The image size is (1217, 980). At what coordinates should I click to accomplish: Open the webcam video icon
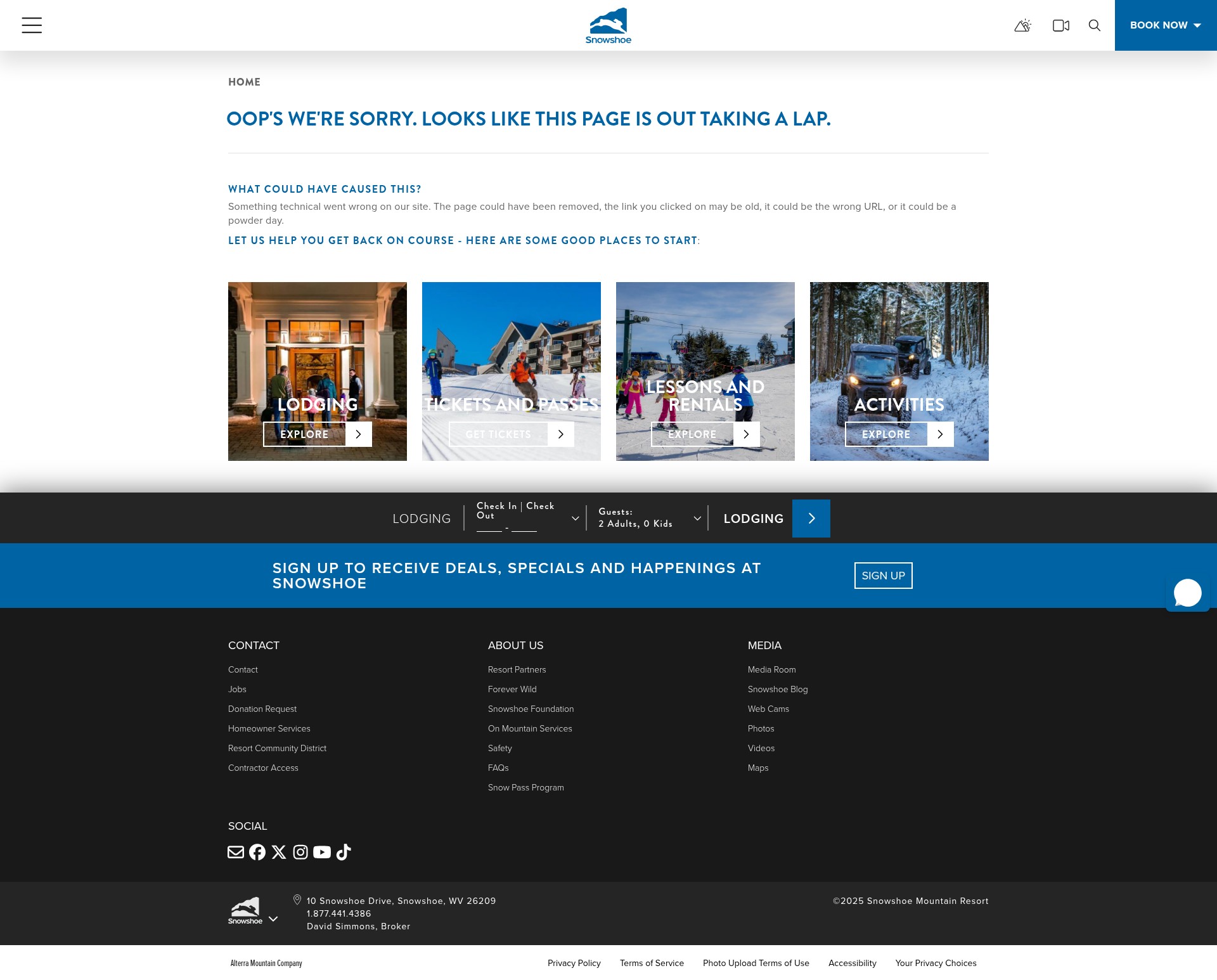click(1061, 25)
